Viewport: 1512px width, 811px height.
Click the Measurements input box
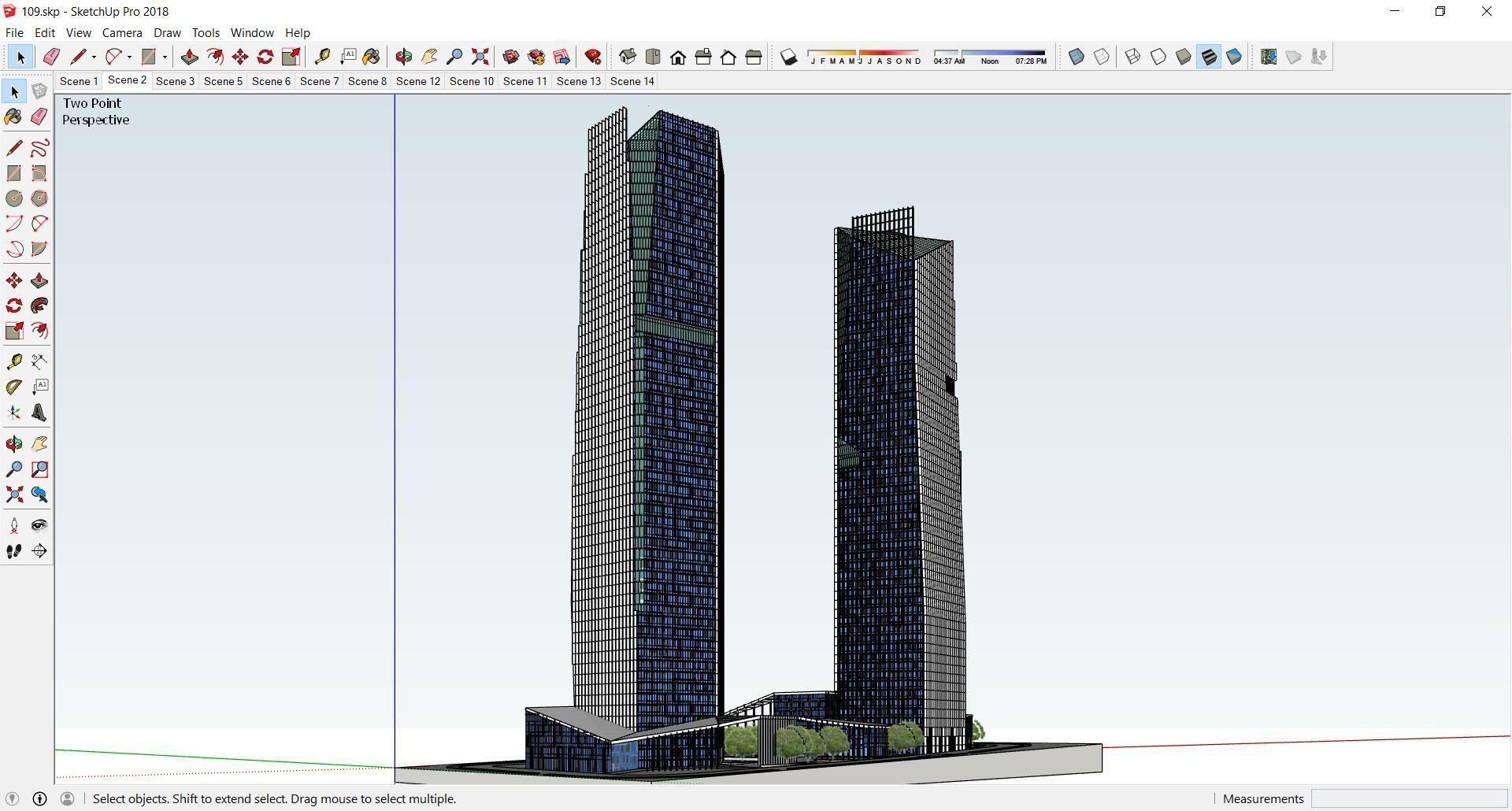click(x=1408, y=799)
